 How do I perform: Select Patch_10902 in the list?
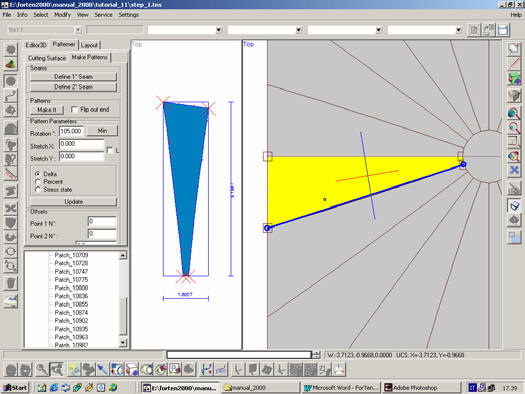tap(71, 321)
